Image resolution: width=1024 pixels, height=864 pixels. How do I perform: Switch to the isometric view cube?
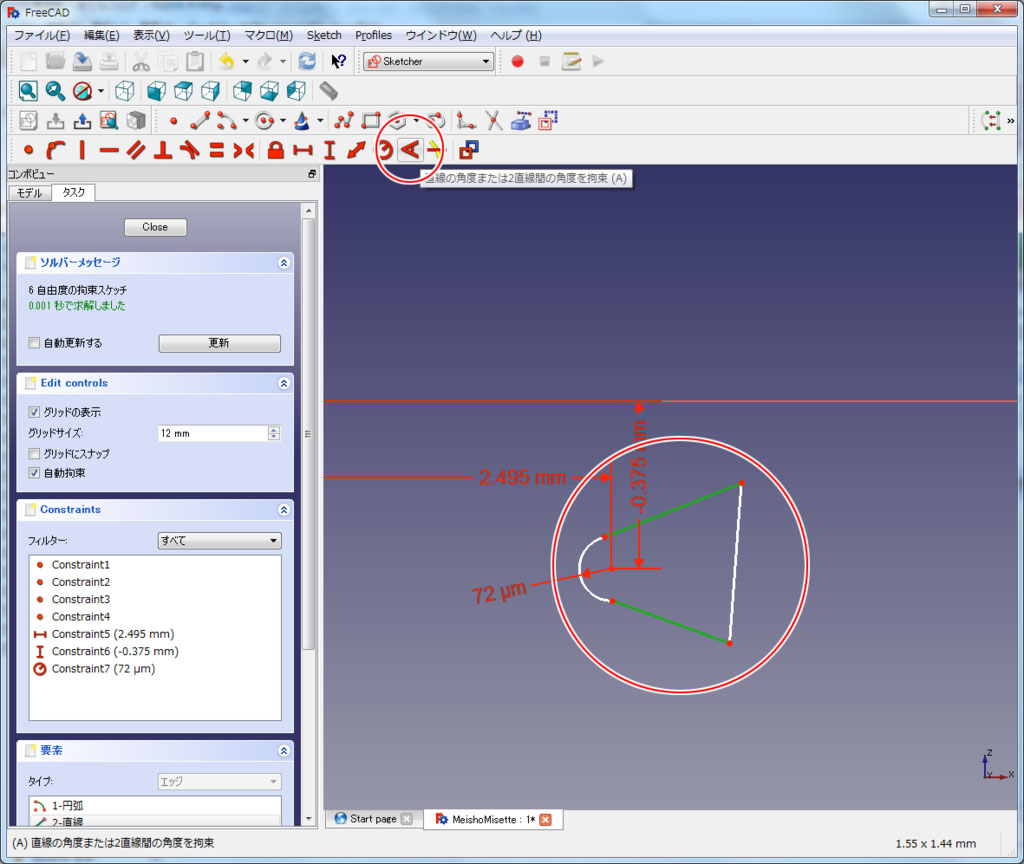[x=125, y=91]
